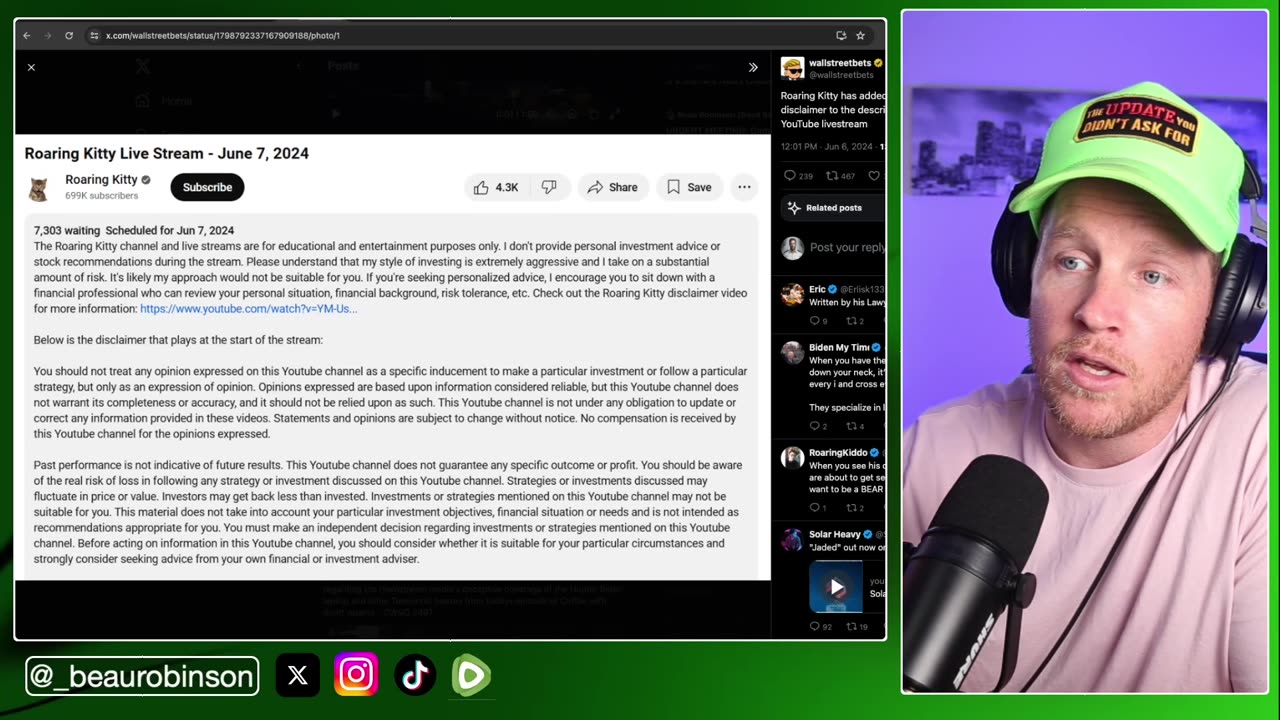Click the Rumble logo in overlay bar
1280x720 pixels.
click(x=472, y=675)
